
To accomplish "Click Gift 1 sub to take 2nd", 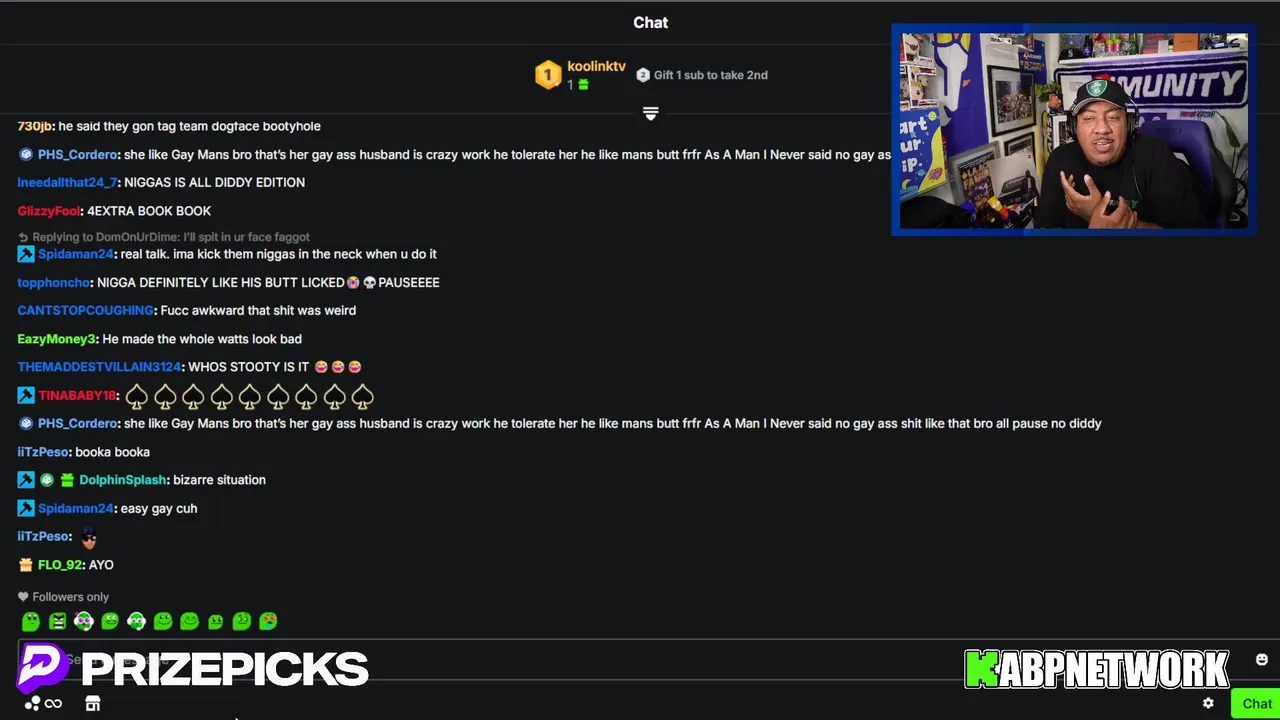I will click(x=702, y=75).
